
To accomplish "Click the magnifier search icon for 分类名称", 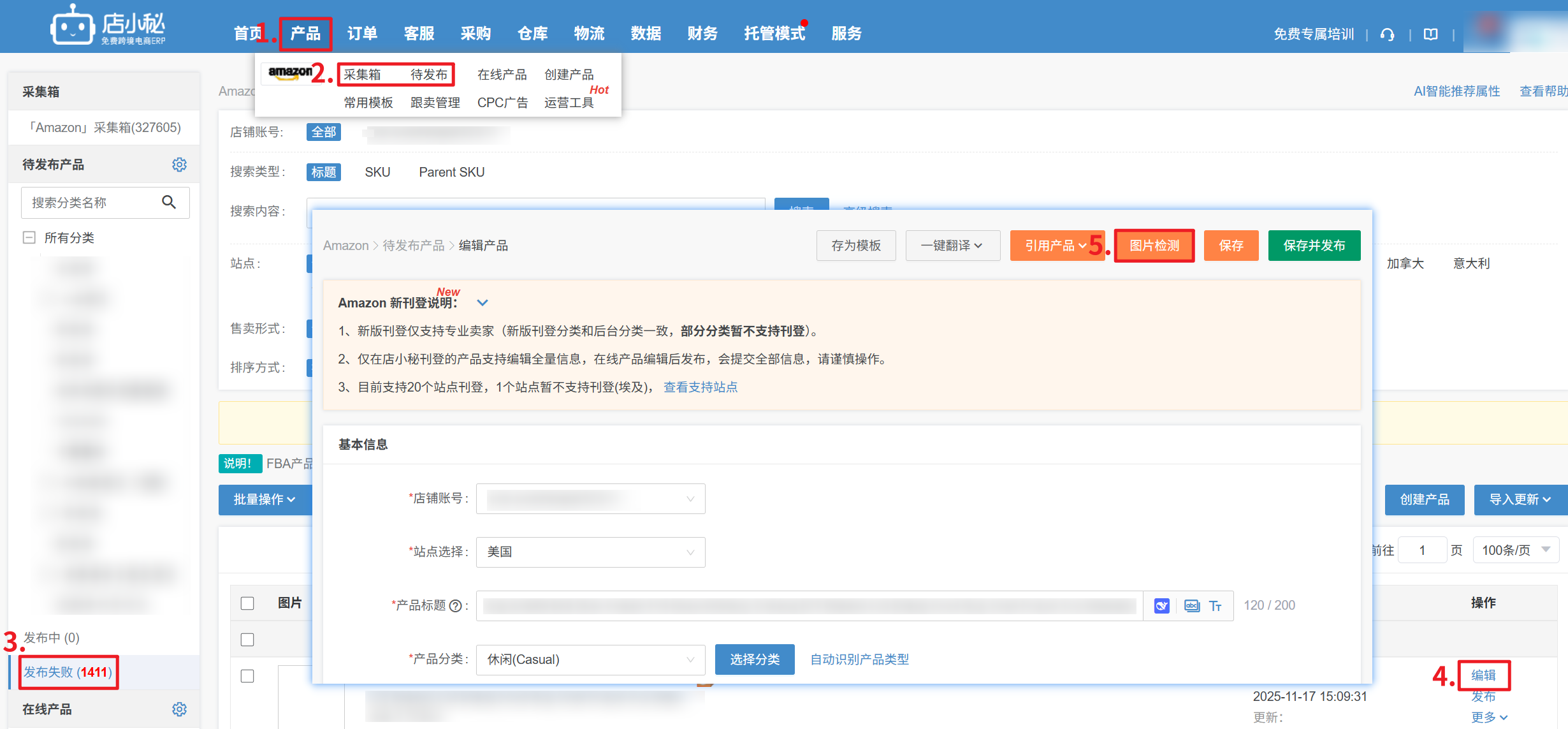I will pos(169,202).
